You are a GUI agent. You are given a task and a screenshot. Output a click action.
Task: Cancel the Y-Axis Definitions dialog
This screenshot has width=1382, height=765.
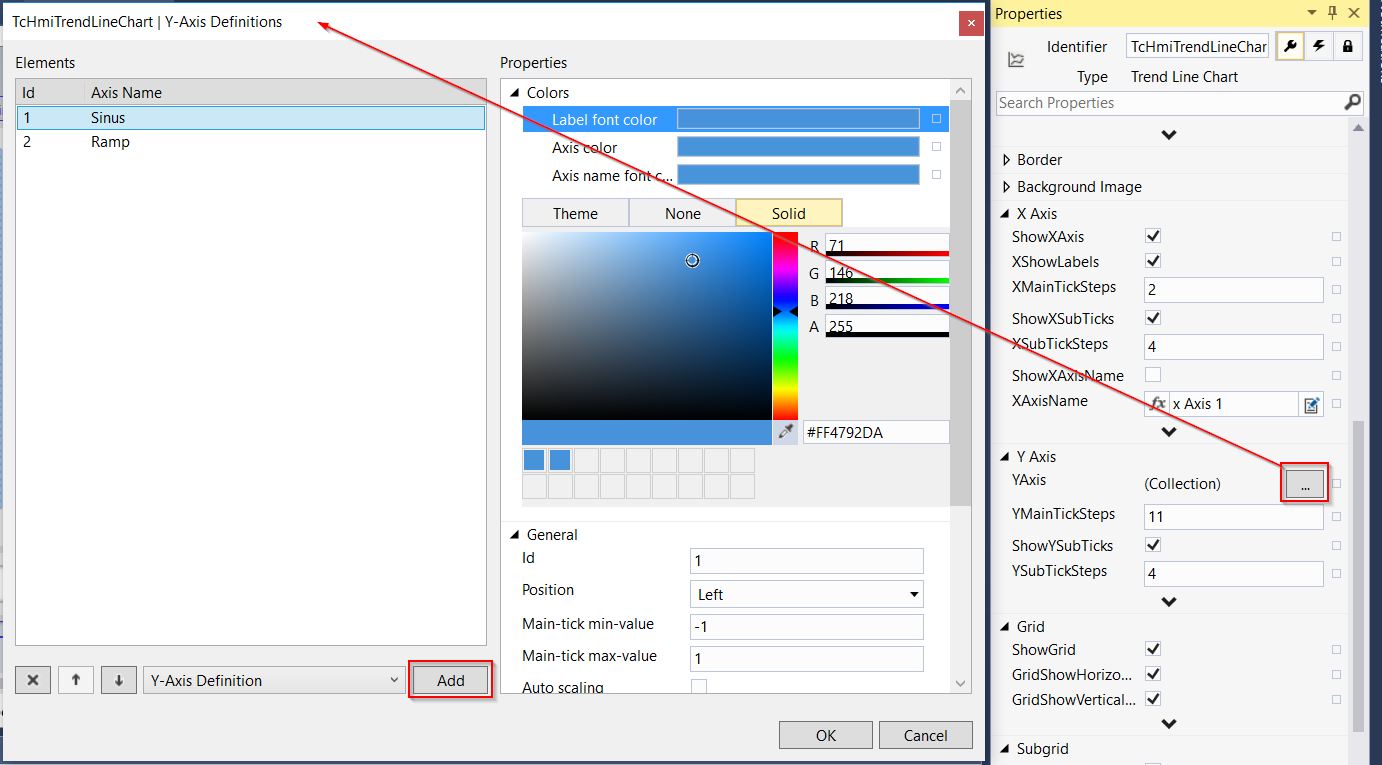(926, 735)
